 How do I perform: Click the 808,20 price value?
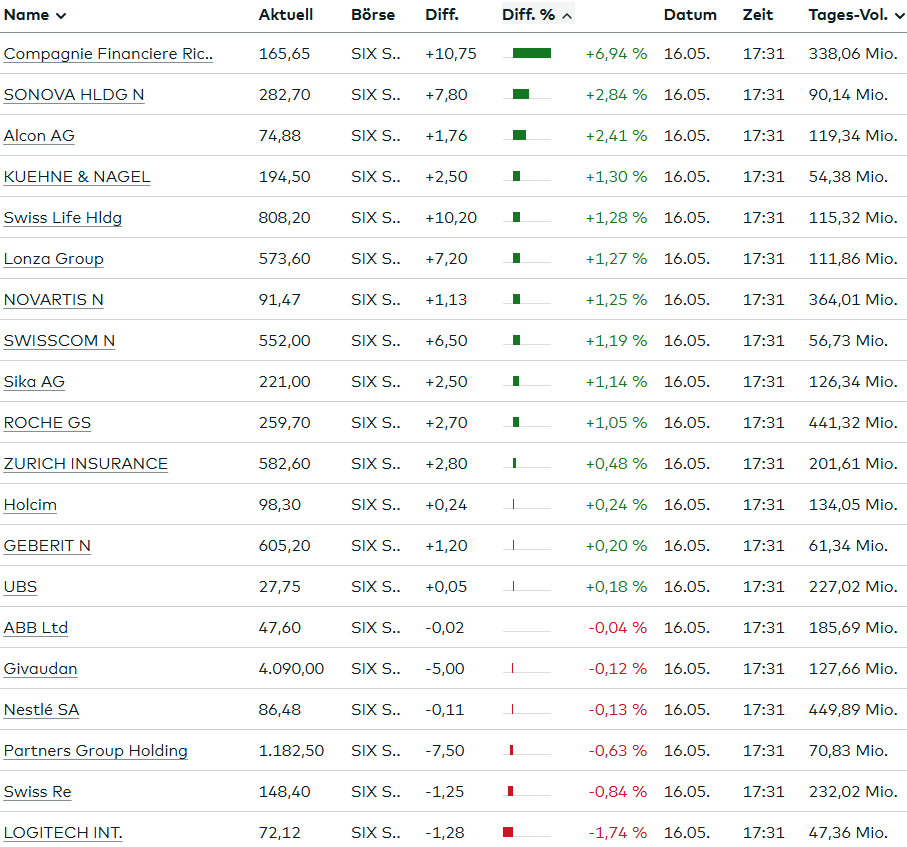click(x=285, y=218)
